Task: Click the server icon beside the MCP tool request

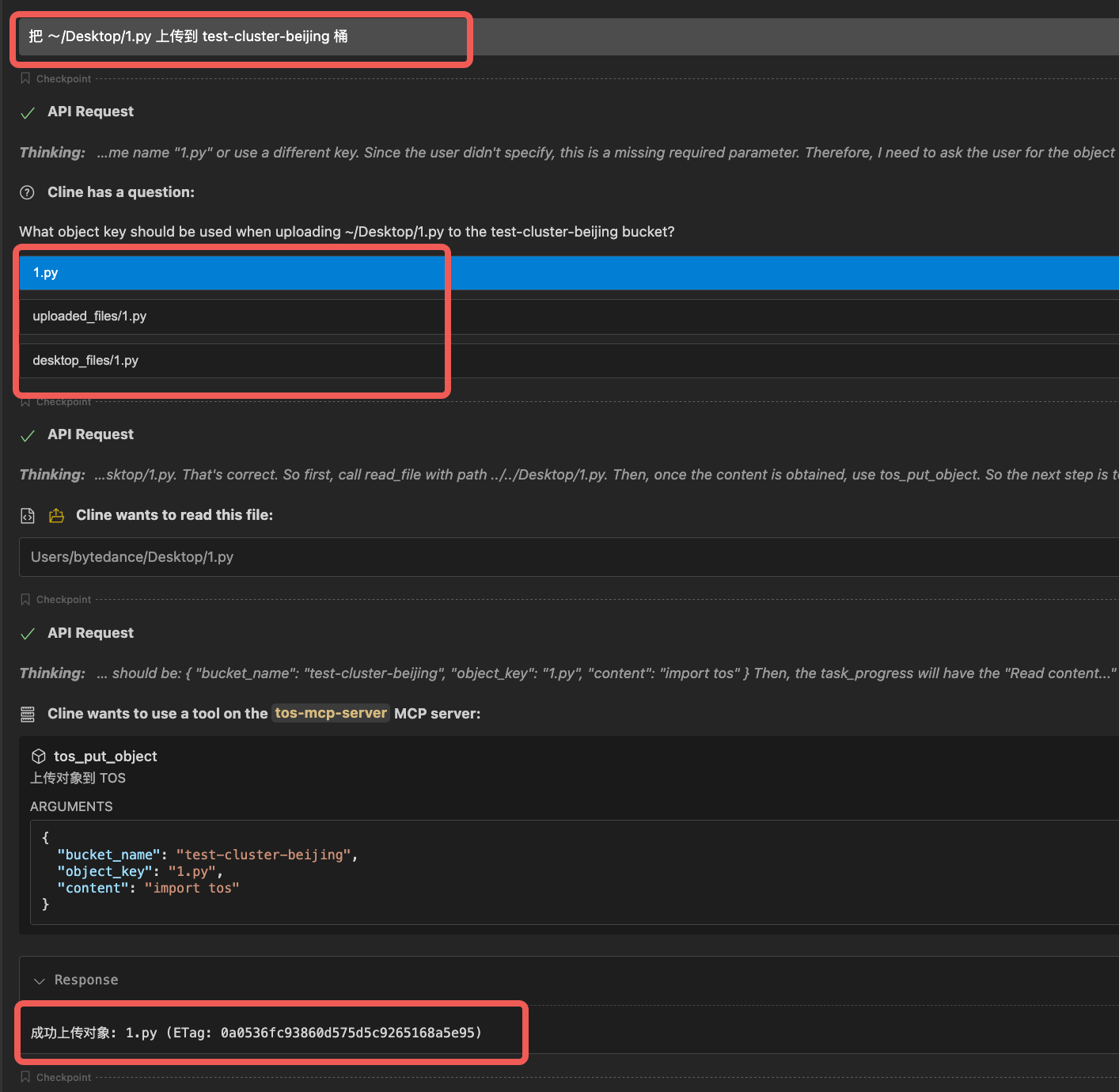Action: 28,715
